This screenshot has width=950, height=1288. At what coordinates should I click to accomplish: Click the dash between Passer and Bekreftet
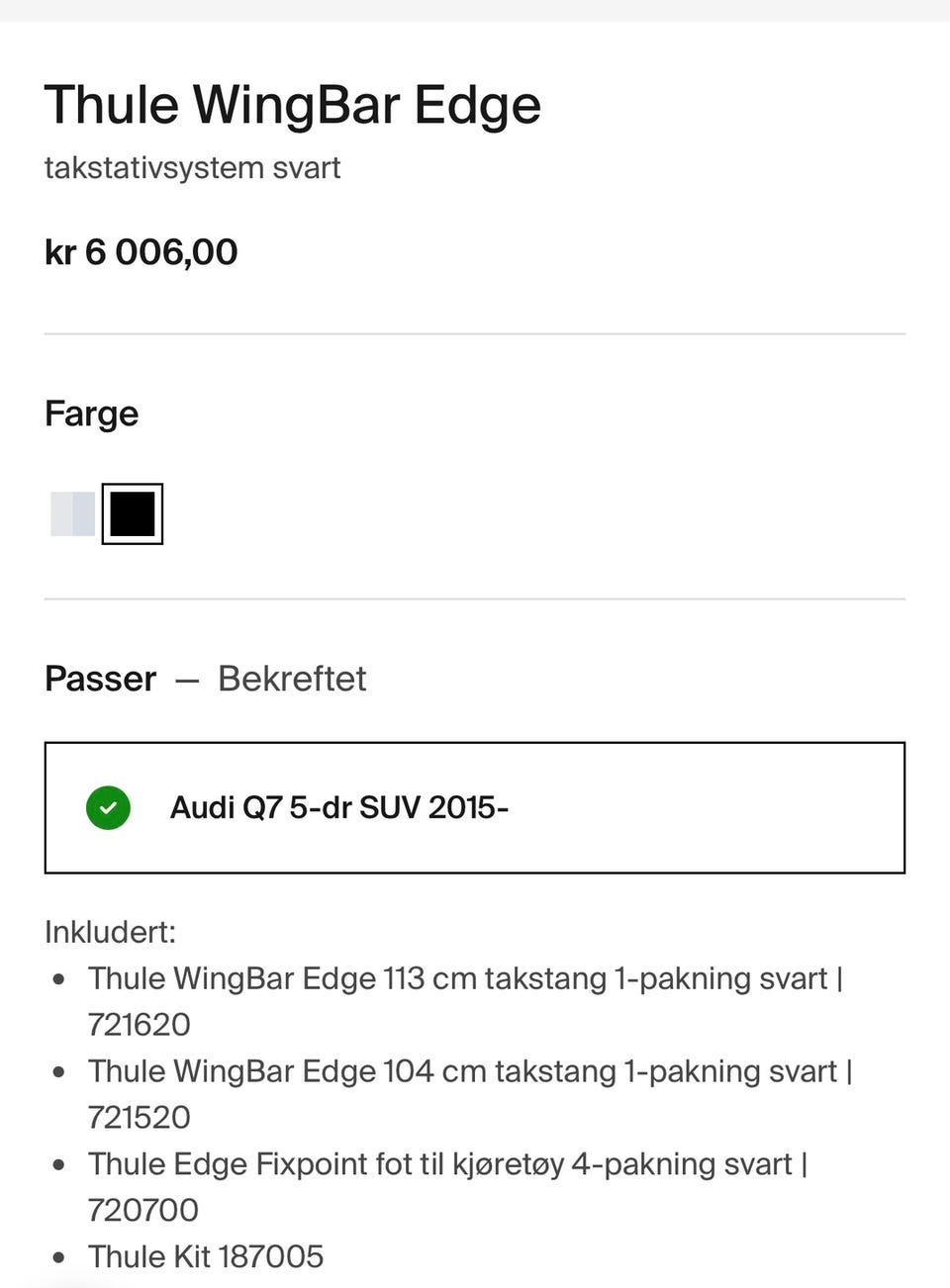click(x=187, y=680)
